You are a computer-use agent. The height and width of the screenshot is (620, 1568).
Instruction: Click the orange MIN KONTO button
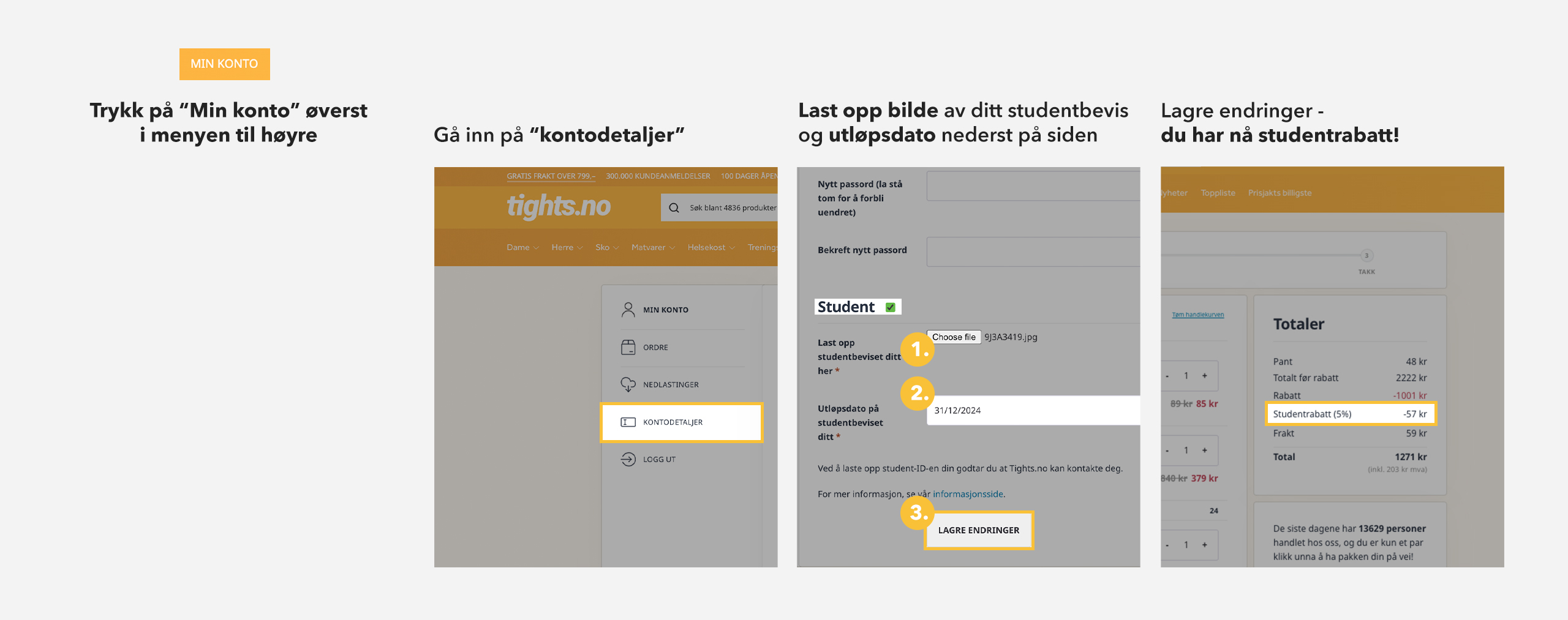[x=224, y=64]
